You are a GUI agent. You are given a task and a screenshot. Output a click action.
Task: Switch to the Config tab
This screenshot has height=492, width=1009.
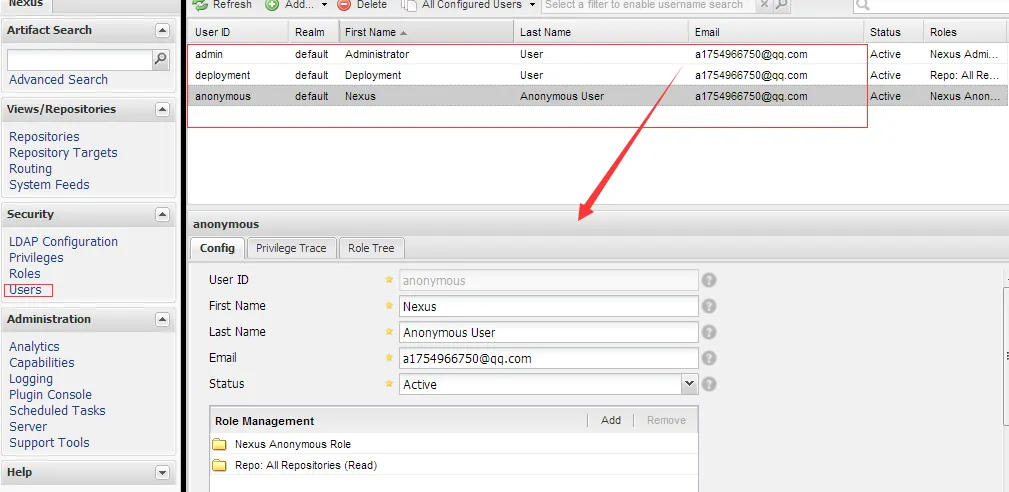[217, 248]
